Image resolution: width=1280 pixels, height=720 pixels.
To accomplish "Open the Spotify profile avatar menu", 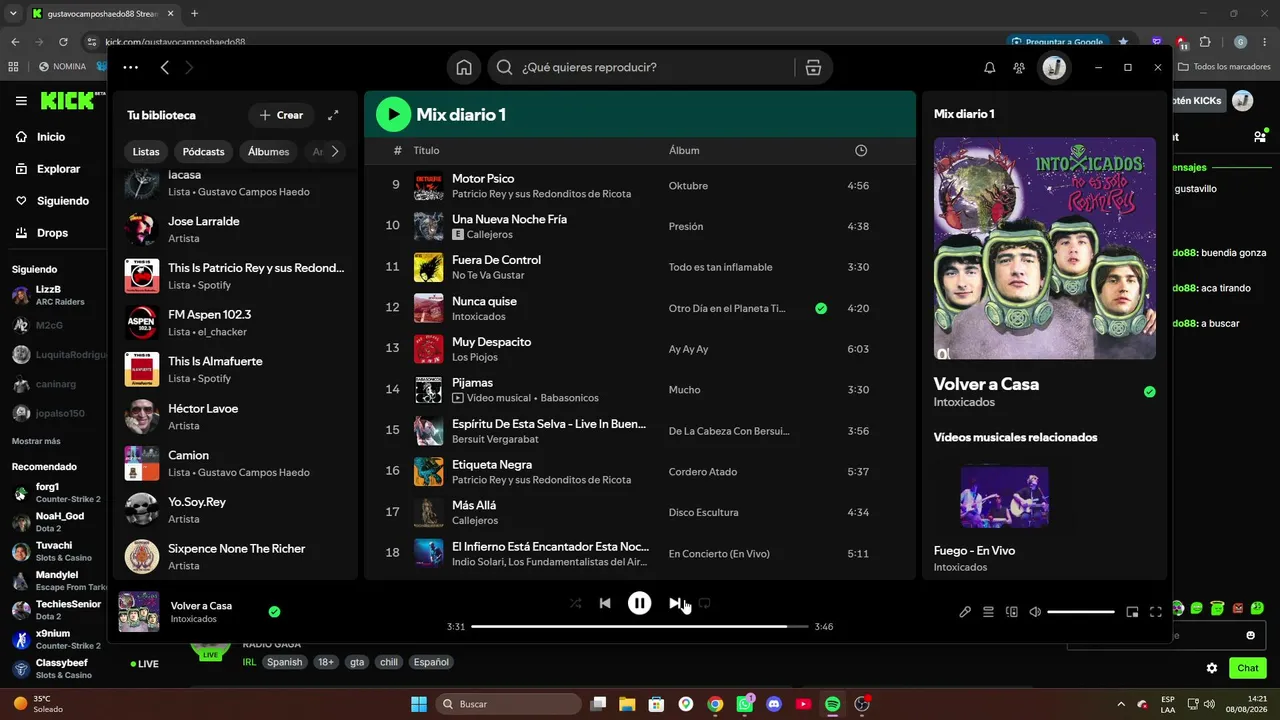I will [x=1054, y=67].
